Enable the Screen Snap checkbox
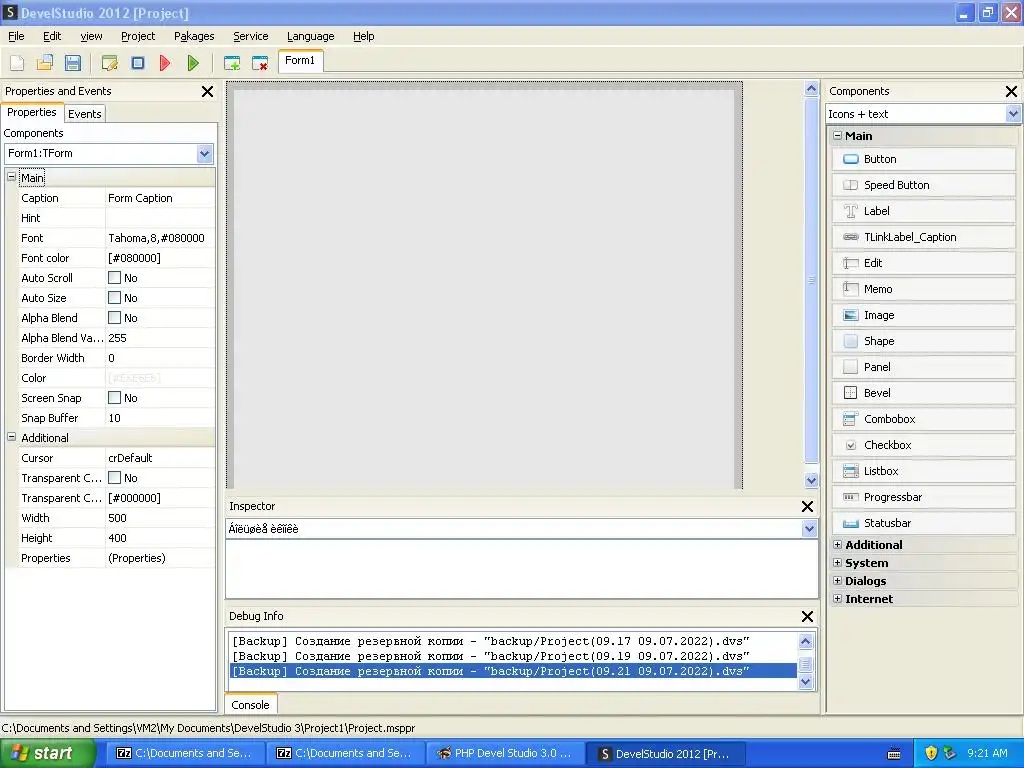The image size is (1024, 768). click(x=114, y=398)
